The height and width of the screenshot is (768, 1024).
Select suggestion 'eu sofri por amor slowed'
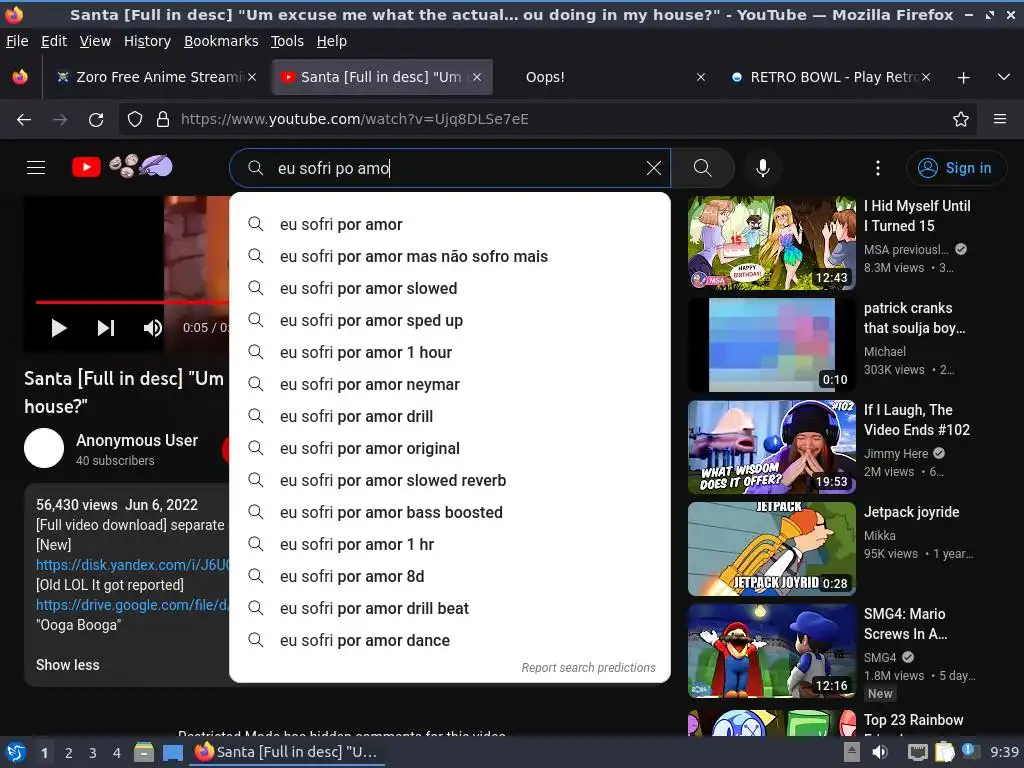[450, 289]
